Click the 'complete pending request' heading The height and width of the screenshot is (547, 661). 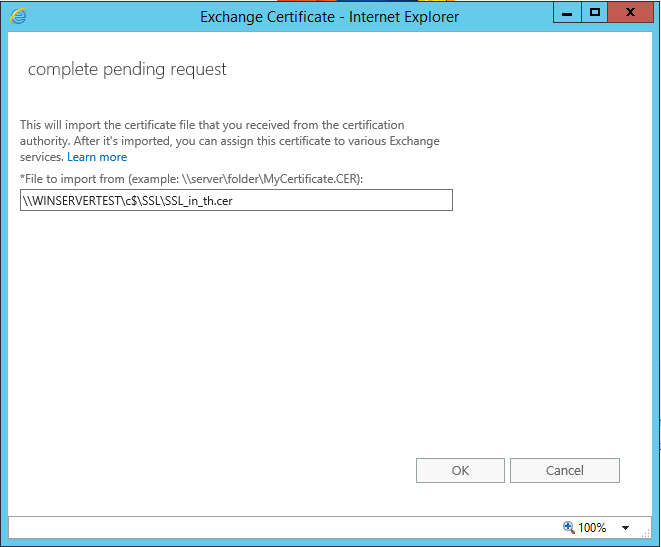tap(127, 69)
